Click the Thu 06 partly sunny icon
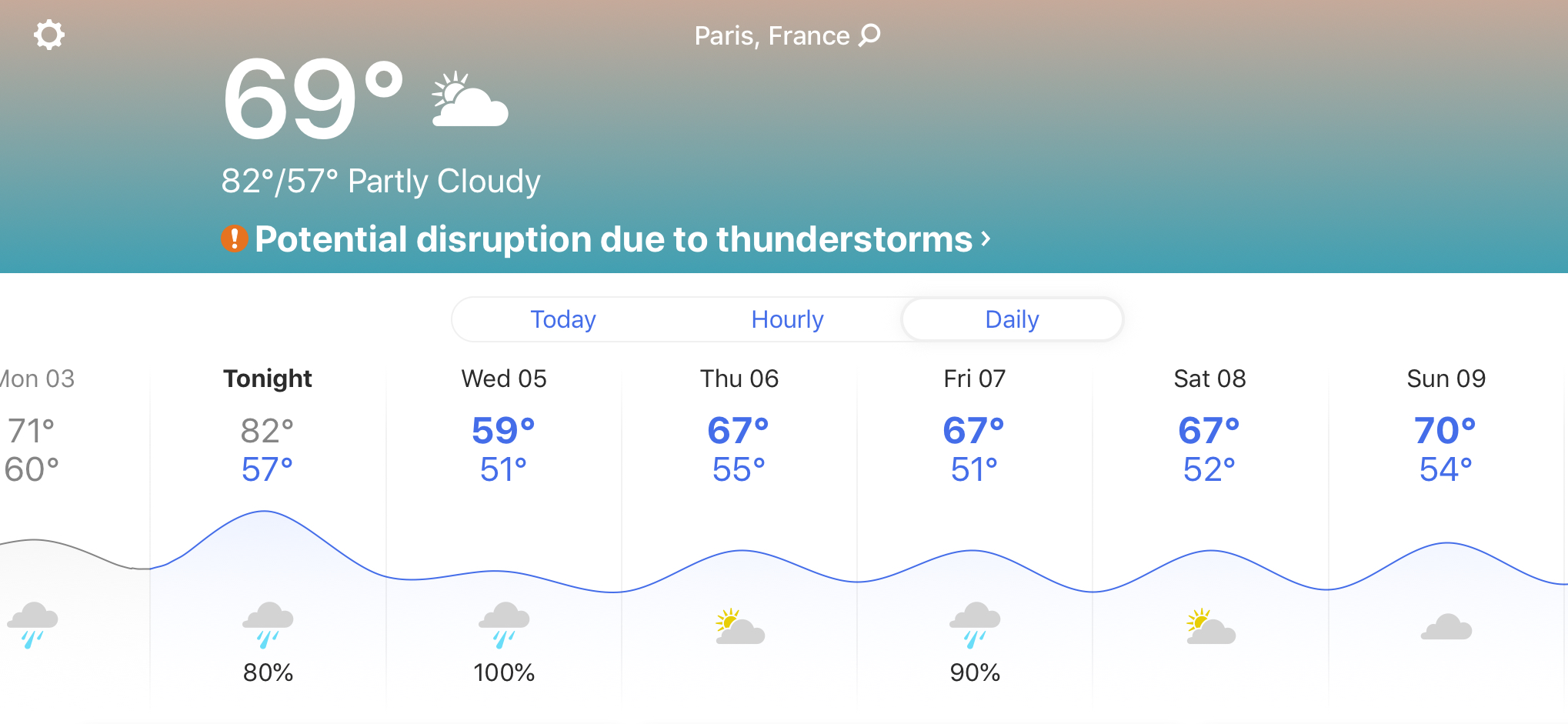Image resolution: width=1568 pixels, height=724 pixels. [x=739, y=626]
